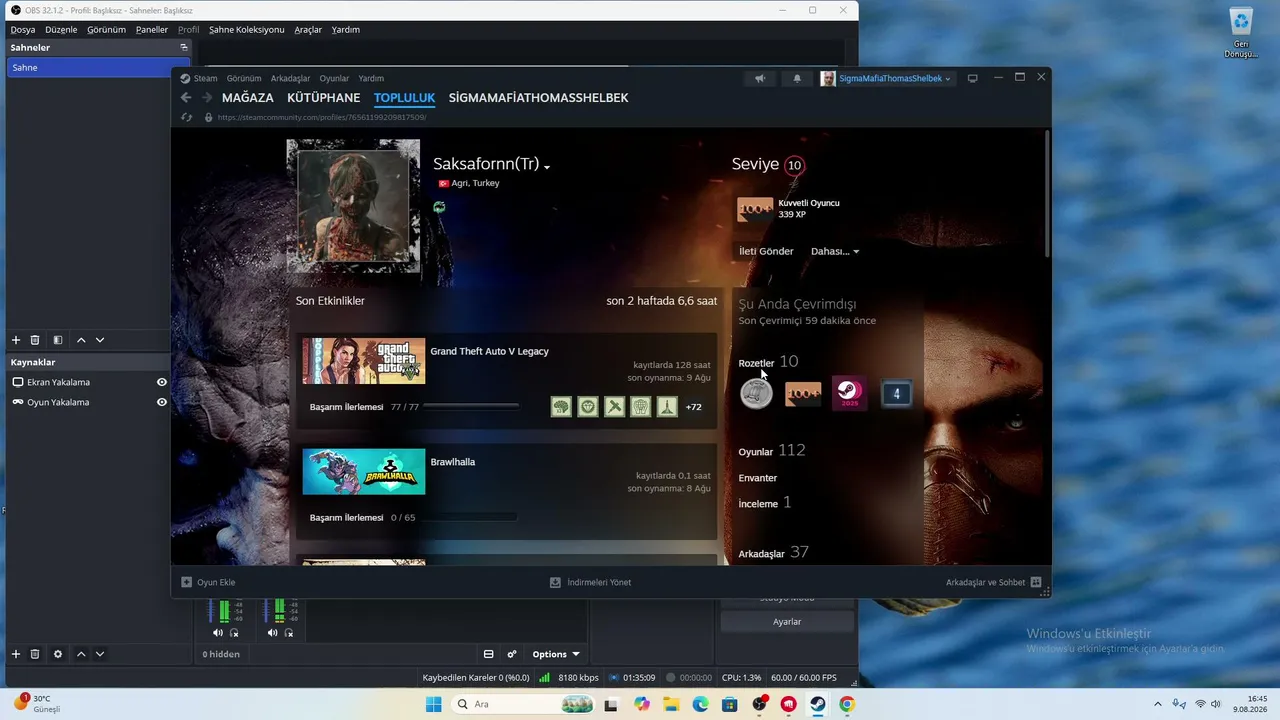
Task: Open source properties gear under Kaynaklar
Action: [58, 654]
